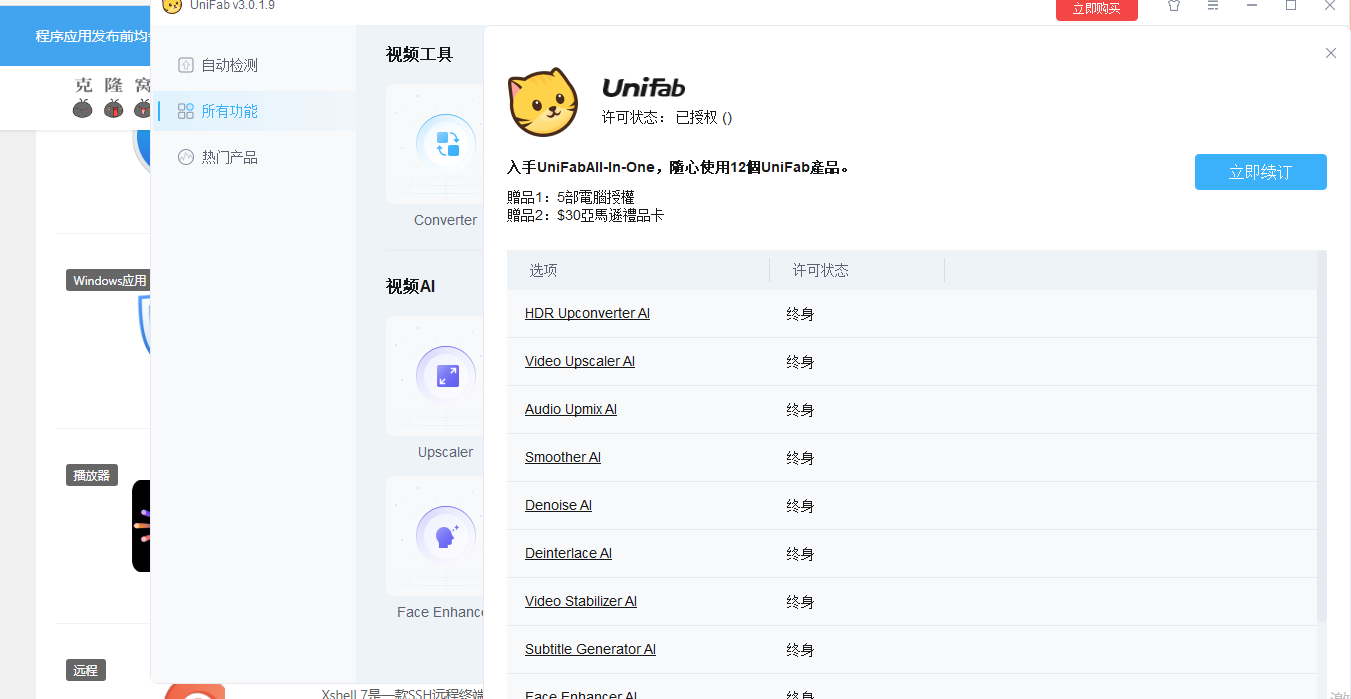This screenshot has width=1351, height=699.
Task: Select 所有功能 in the sidebar
Action: pos(229,111)
